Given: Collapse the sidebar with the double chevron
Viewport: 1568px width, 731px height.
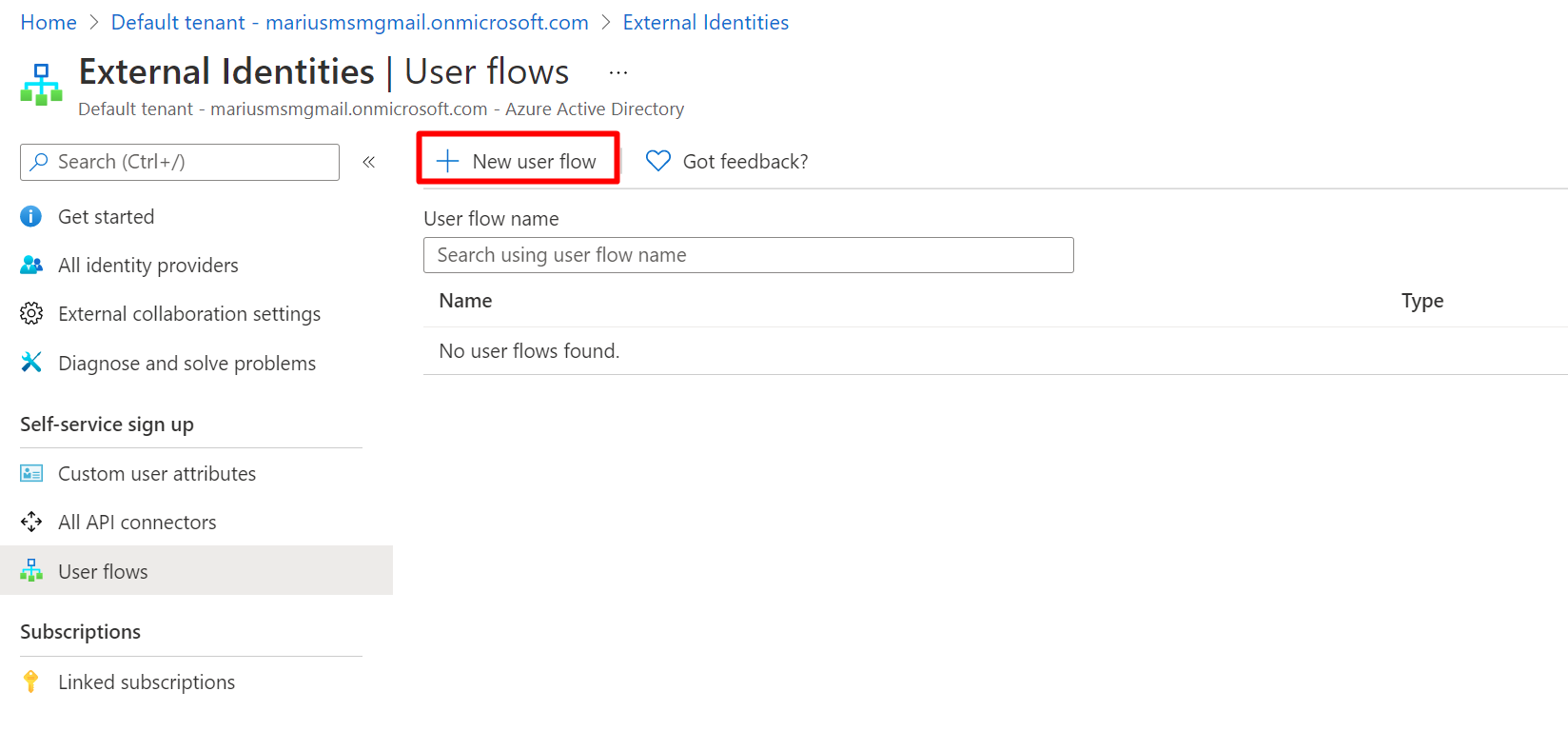Looking at the screenshot, I should pos(369,162).
